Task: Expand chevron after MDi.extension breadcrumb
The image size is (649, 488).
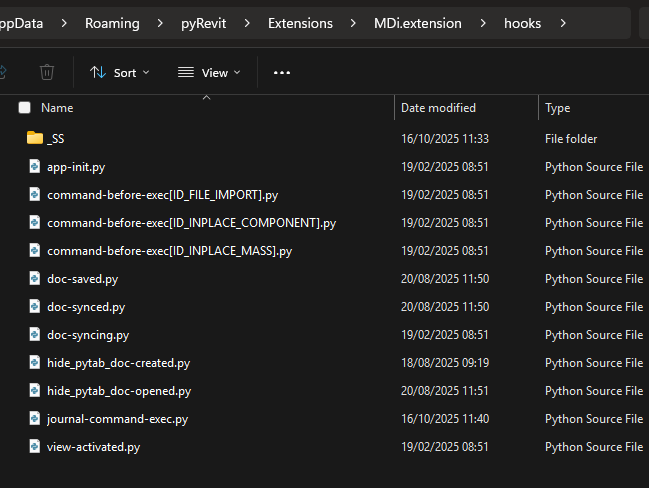Action: pyautogui.click(x=483, y=23)
